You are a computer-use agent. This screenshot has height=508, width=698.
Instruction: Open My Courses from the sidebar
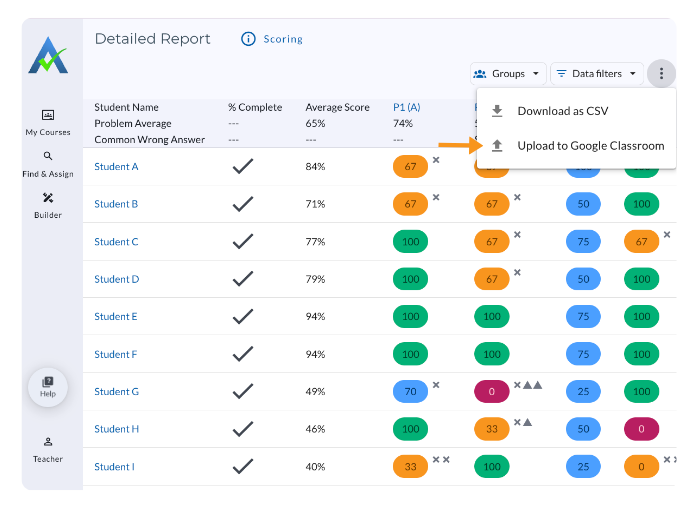[48, 122]
